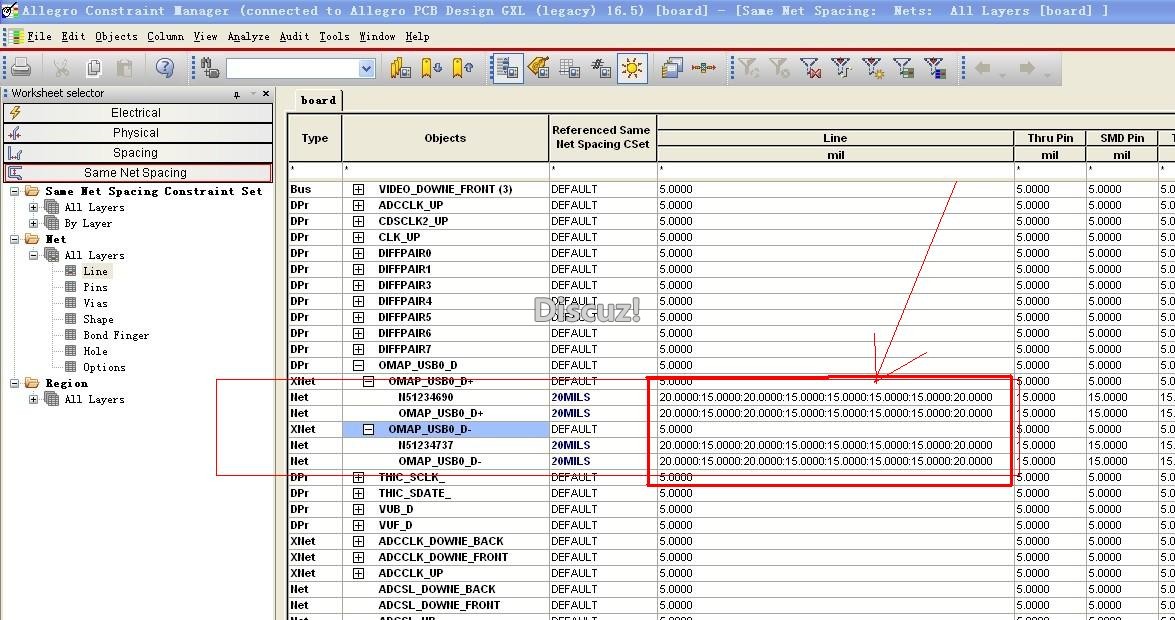Screen dimensions: 1175x620
Task: Click the Print icon in the toolbar
Action: point(21,68)
